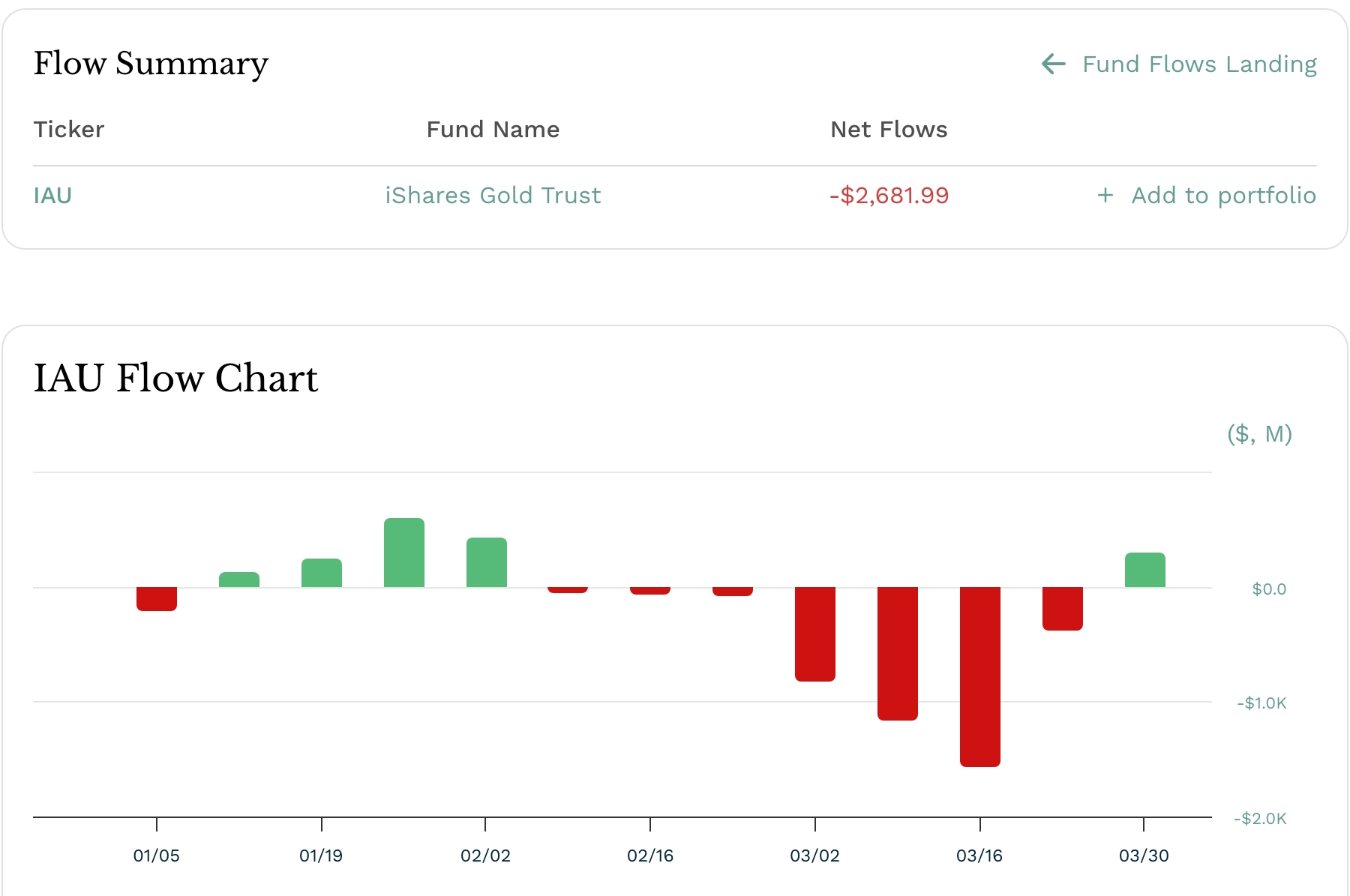Select the red bar at 01/05
This screenshot has width=1350, height=896.
157,599
